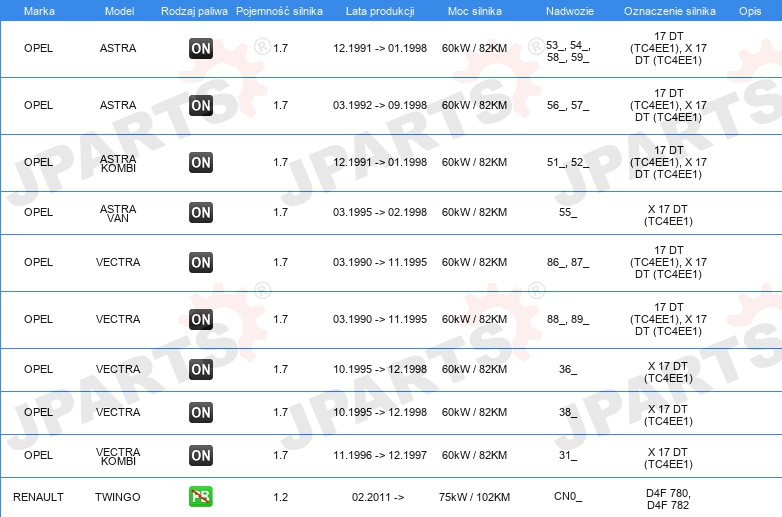
Task: Click the VECTRA model cell in the 36_ row
Action: (118, 369)
